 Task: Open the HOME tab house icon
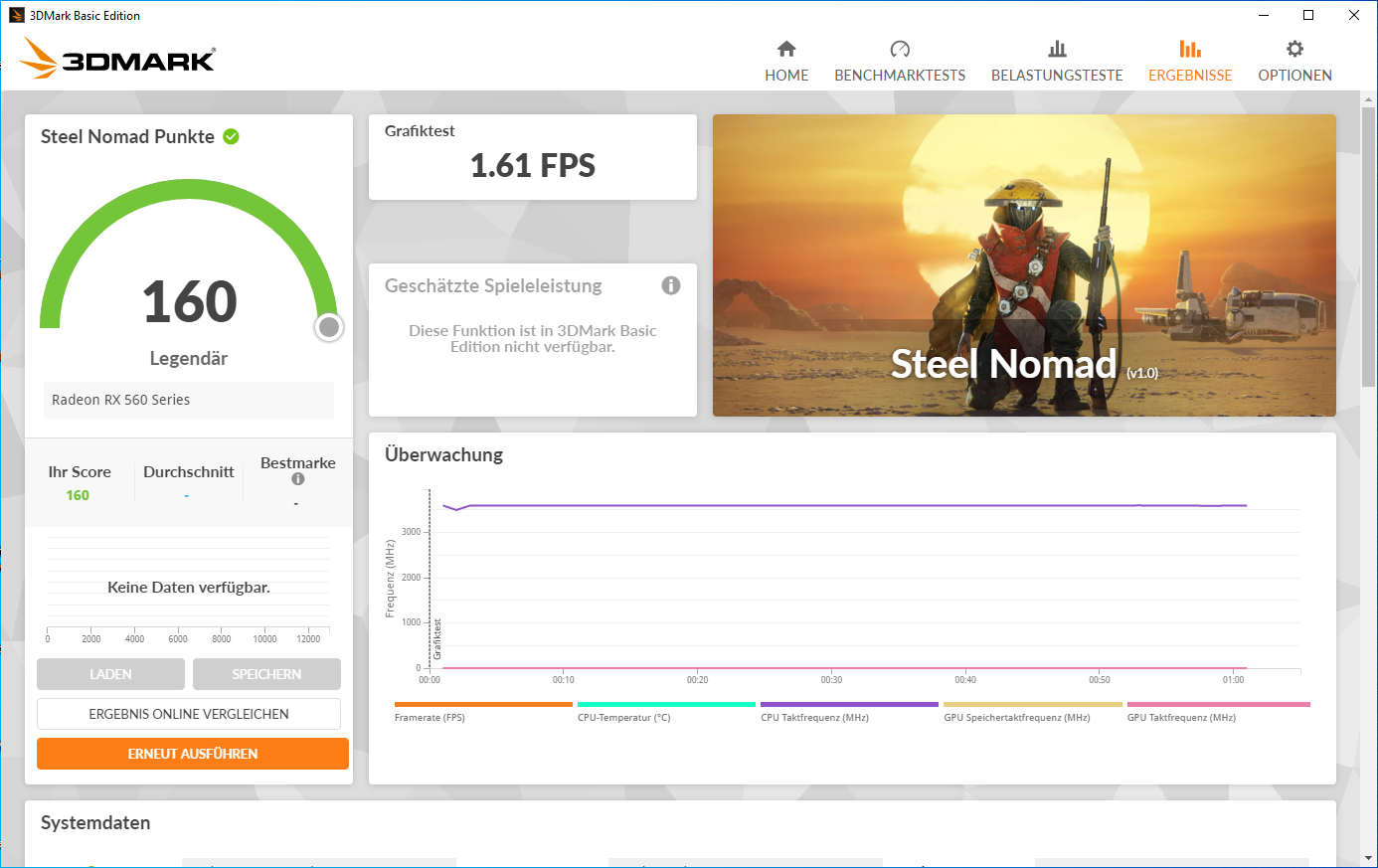tap(786, 49)
